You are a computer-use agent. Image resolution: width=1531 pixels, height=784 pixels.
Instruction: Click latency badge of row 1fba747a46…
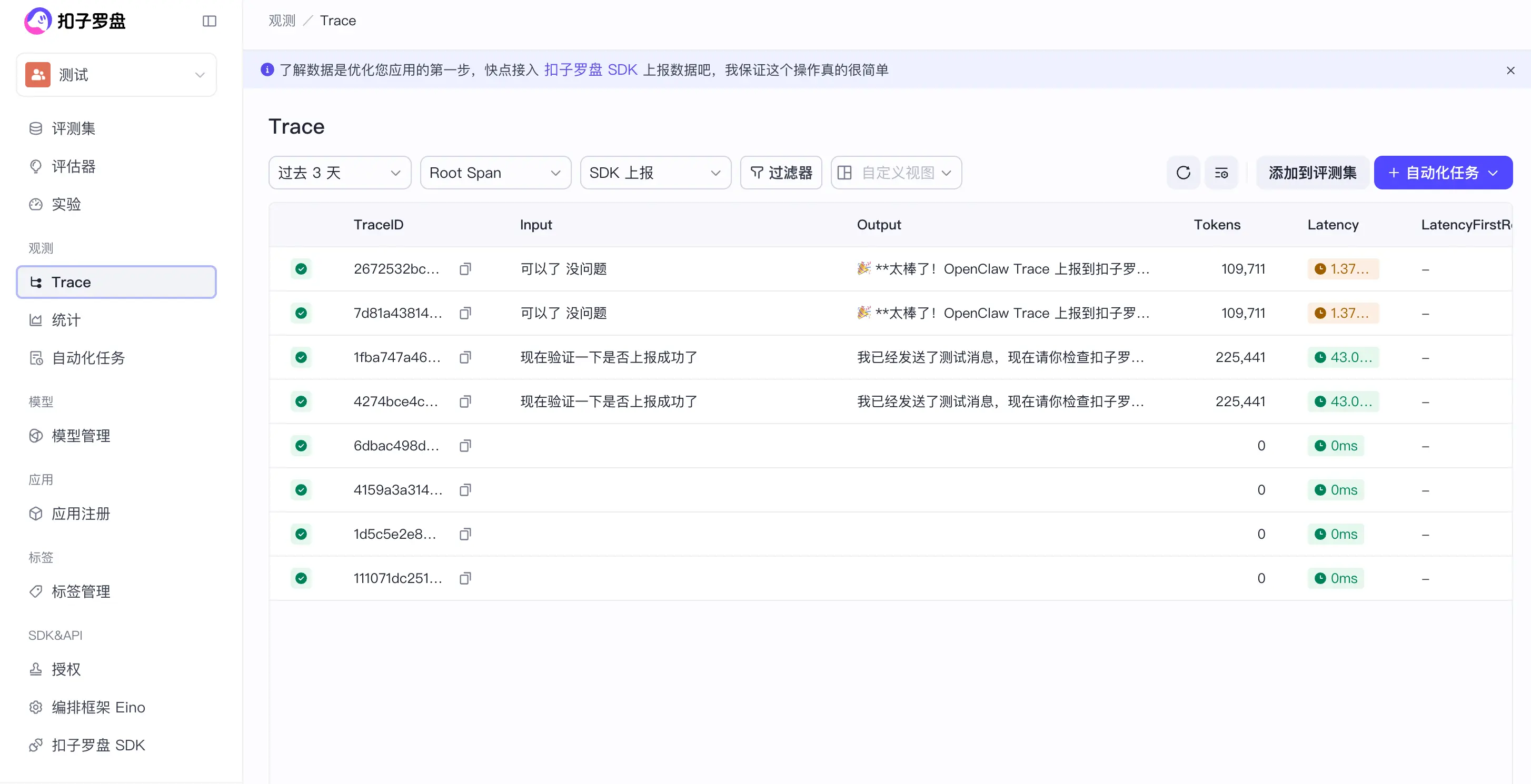(1343, 358)
